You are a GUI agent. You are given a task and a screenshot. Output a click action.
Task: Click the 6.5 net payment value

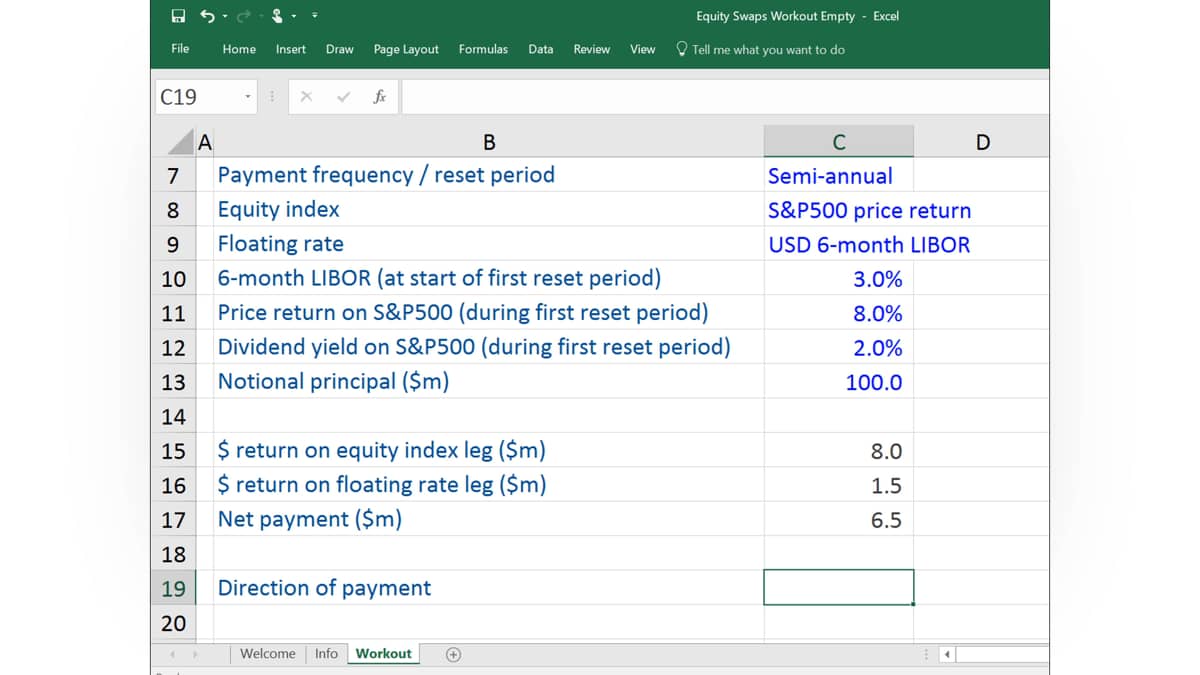(838, 520)
